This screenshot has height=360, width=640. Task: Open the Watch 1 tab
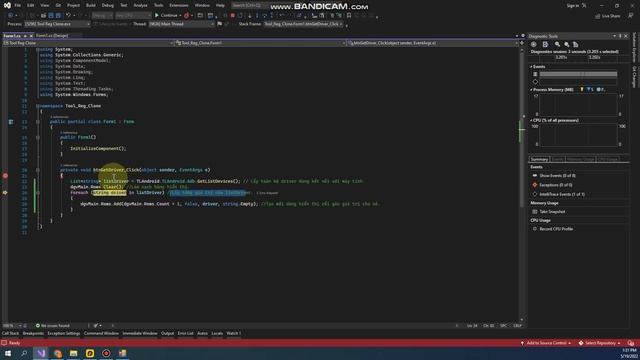pyautogui.click(x=233, y=333)
